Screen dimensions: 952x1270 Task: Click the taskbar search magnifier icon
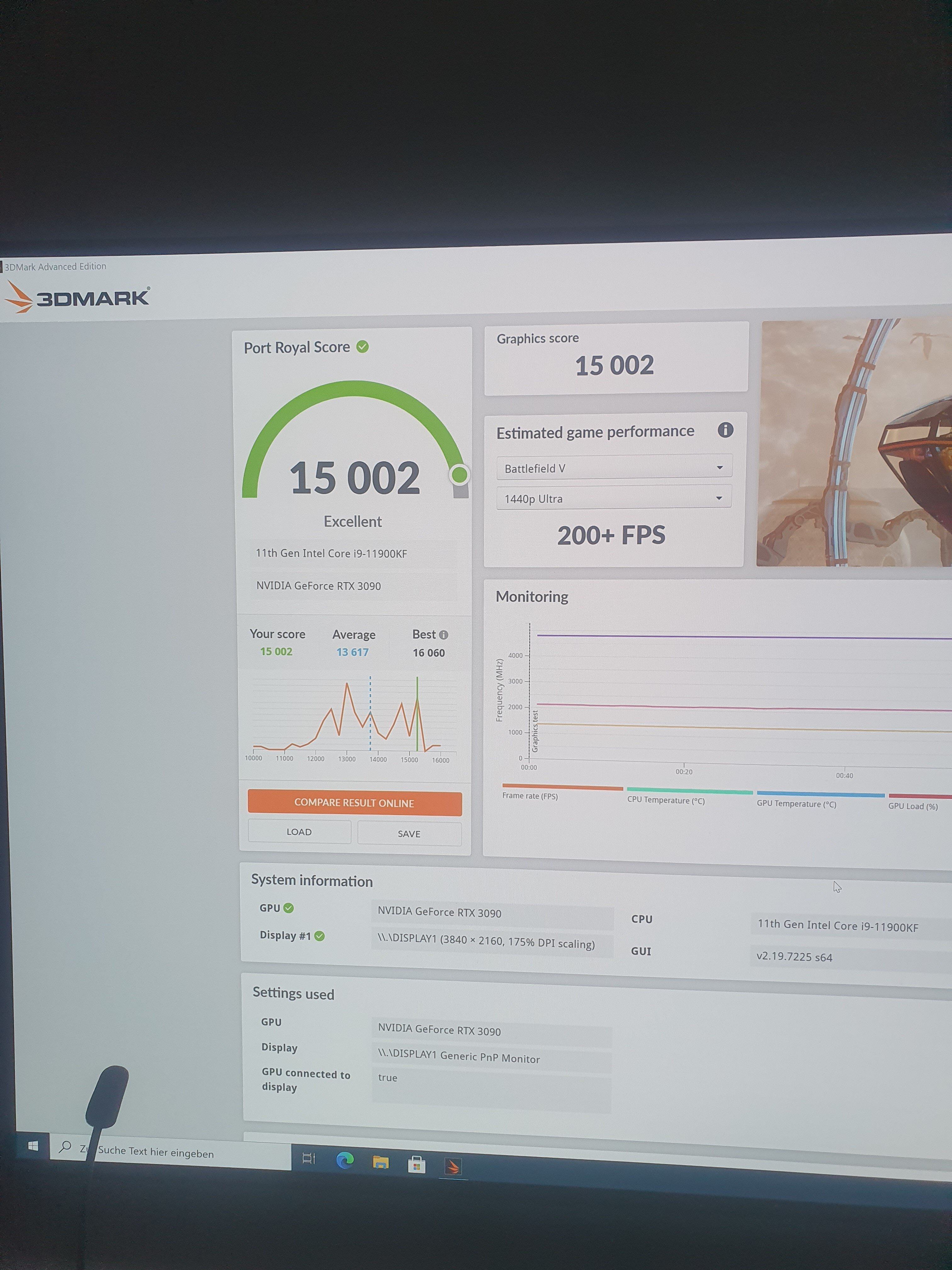[x=65, y=1147]
